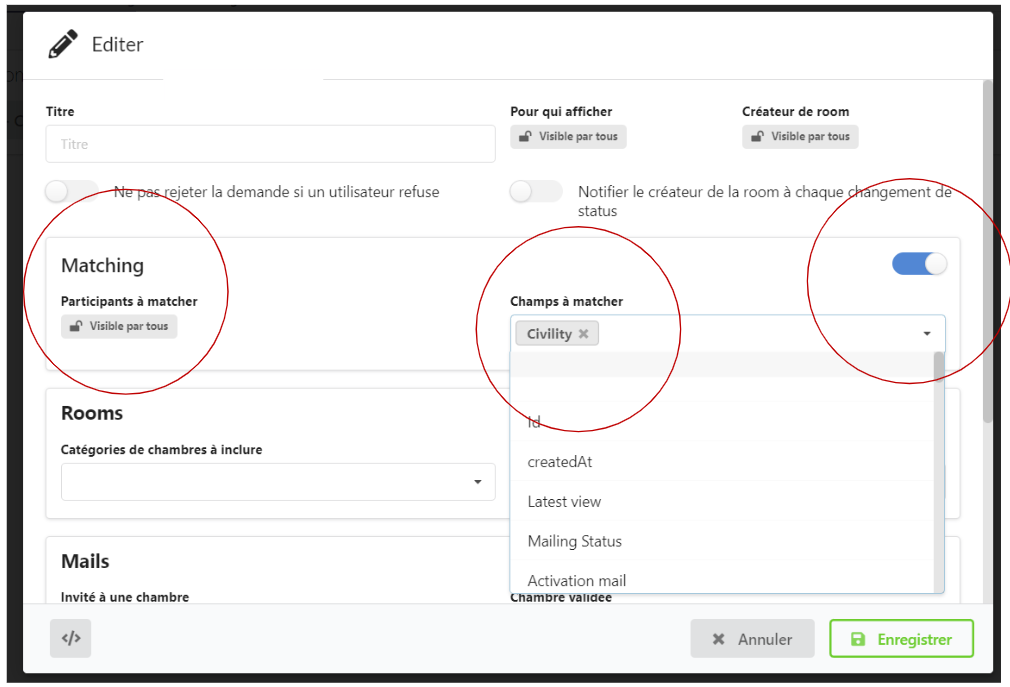Image resolution: width=1010 pixels, height=687 pixels.
Task: Click inside the Titre text field
Action: (270, 144)
